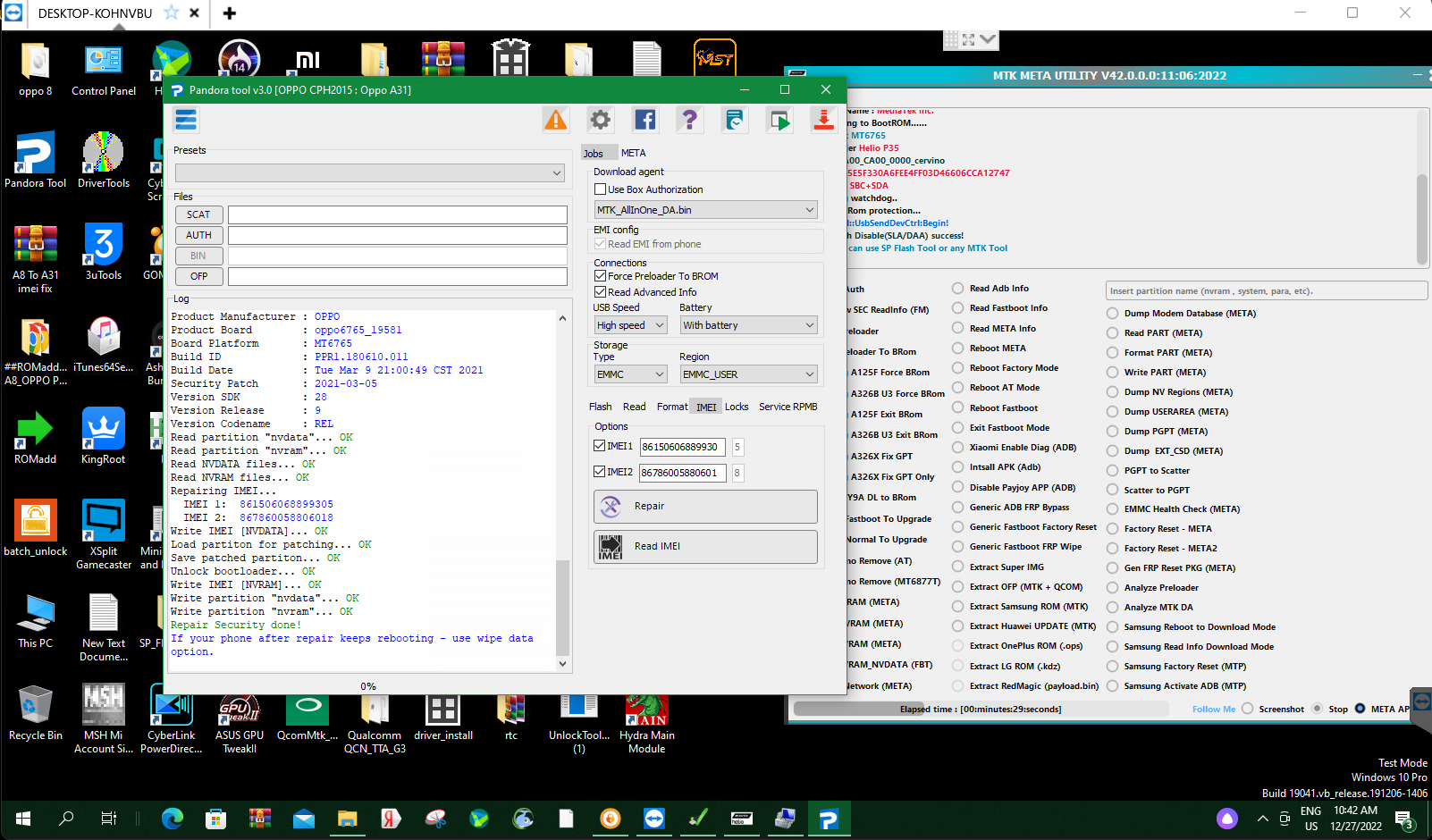Open the Facebook icon in Pandora toolbar

pos(645,120)
